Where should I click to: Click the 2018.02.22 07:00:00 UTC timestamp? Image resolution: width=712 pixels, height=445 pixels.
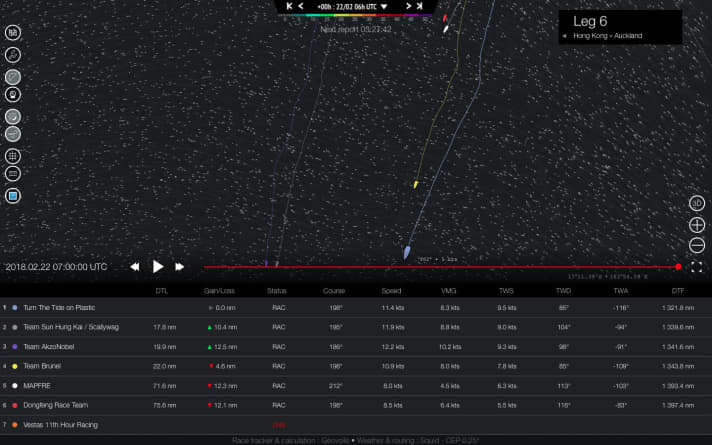[56, 267]
